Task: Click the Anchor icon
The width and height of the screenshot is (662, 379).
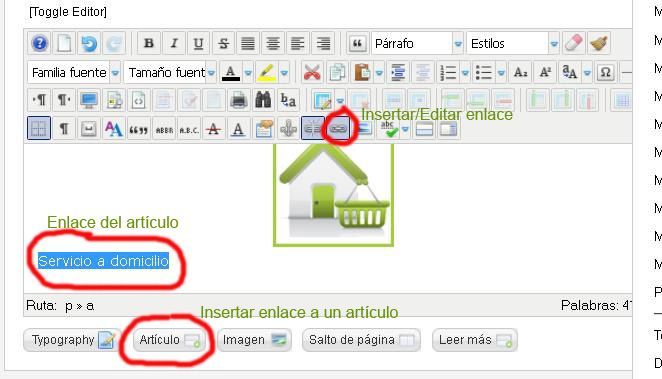Action: pyautogui.click(x=288, y=128)
